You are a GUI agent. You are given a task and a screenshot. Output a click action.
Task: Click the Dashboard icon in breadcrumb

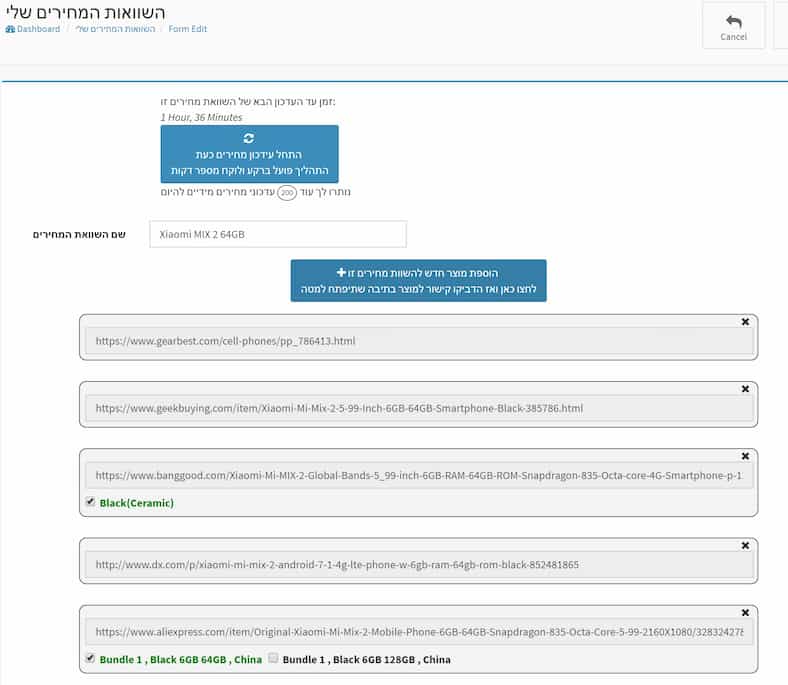pyautogui.click(x=10, y=29)
